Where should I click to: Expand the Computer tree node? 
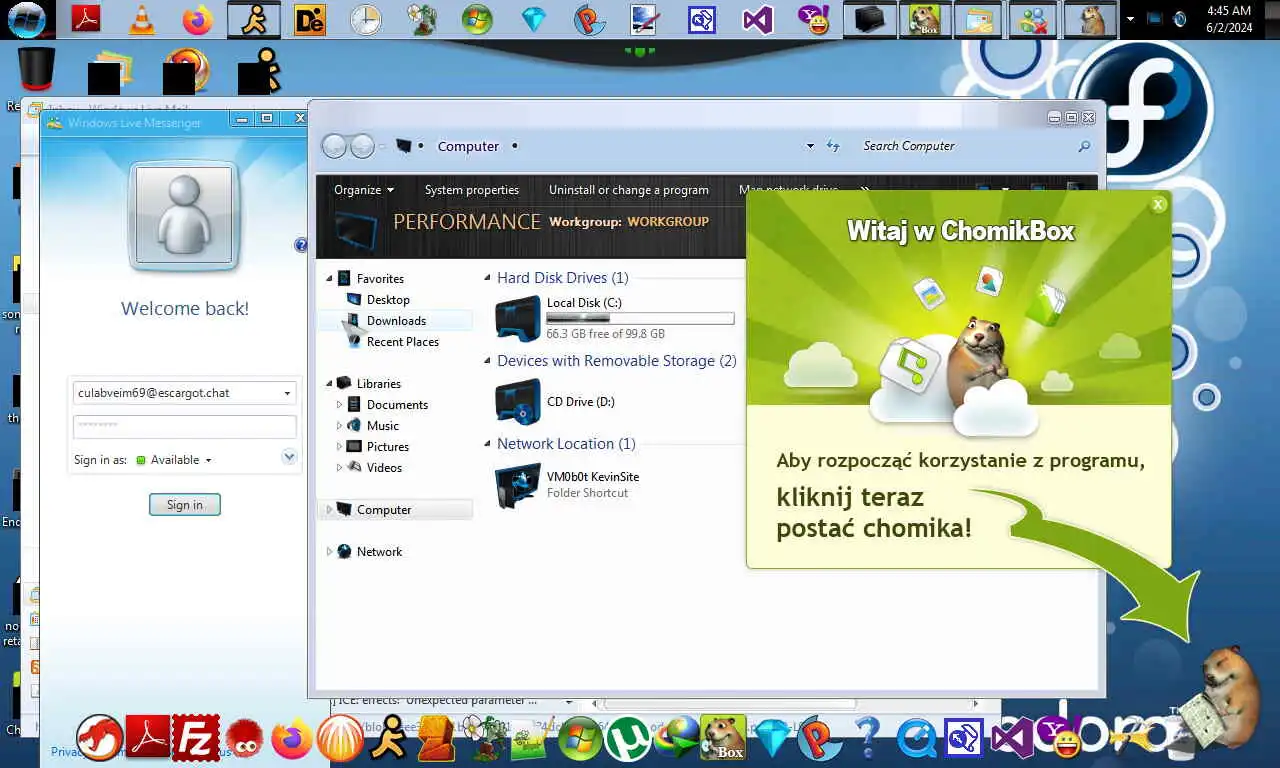[x=329, y=510]
